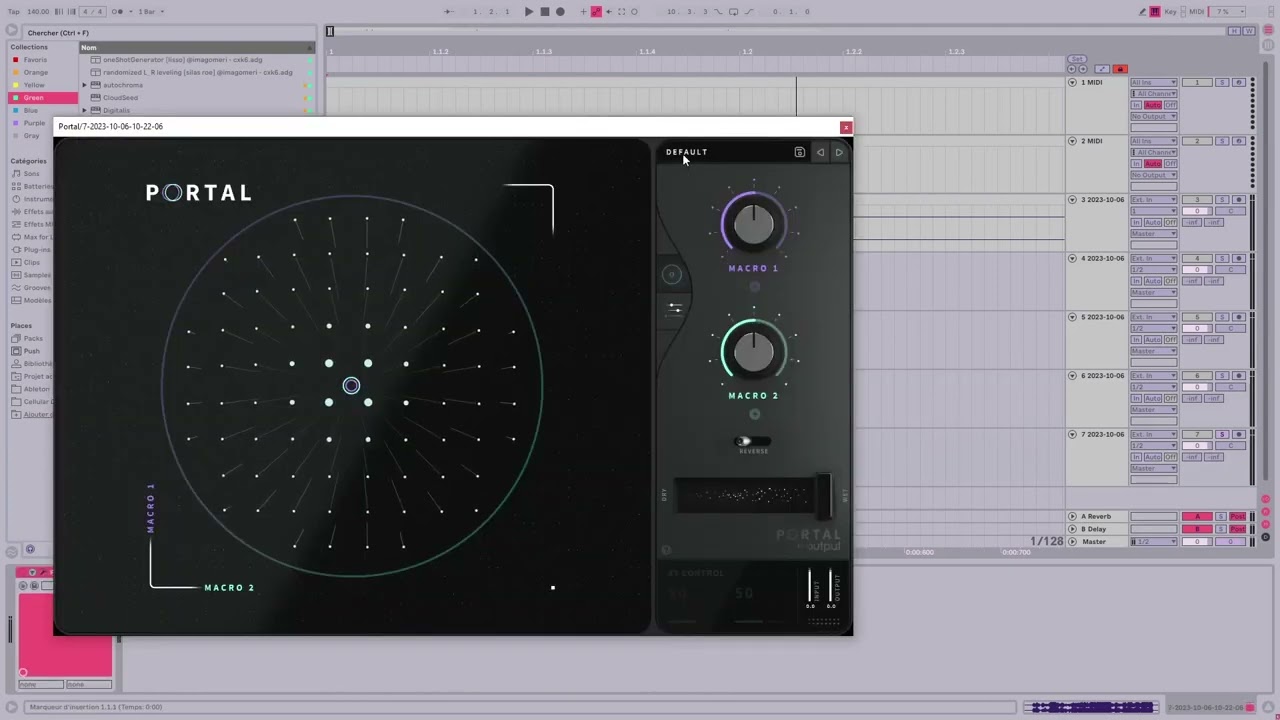Click the A Reverb return track

[x=1097, y=517]
